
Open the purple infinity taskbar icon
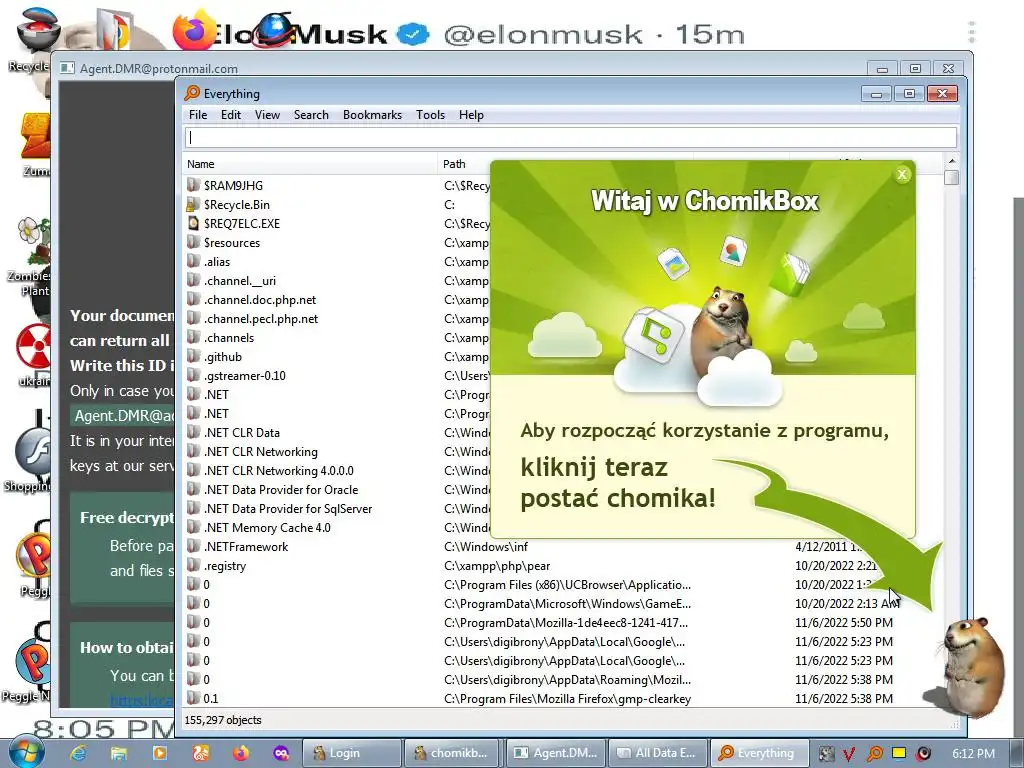click(x=281, y=753)
